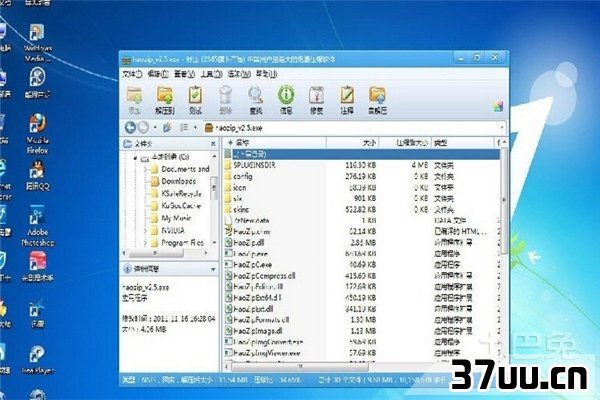This screenshot has height=400, width=600.
Task: Select the HaoZip.dll file row
Action: (362, 243)
